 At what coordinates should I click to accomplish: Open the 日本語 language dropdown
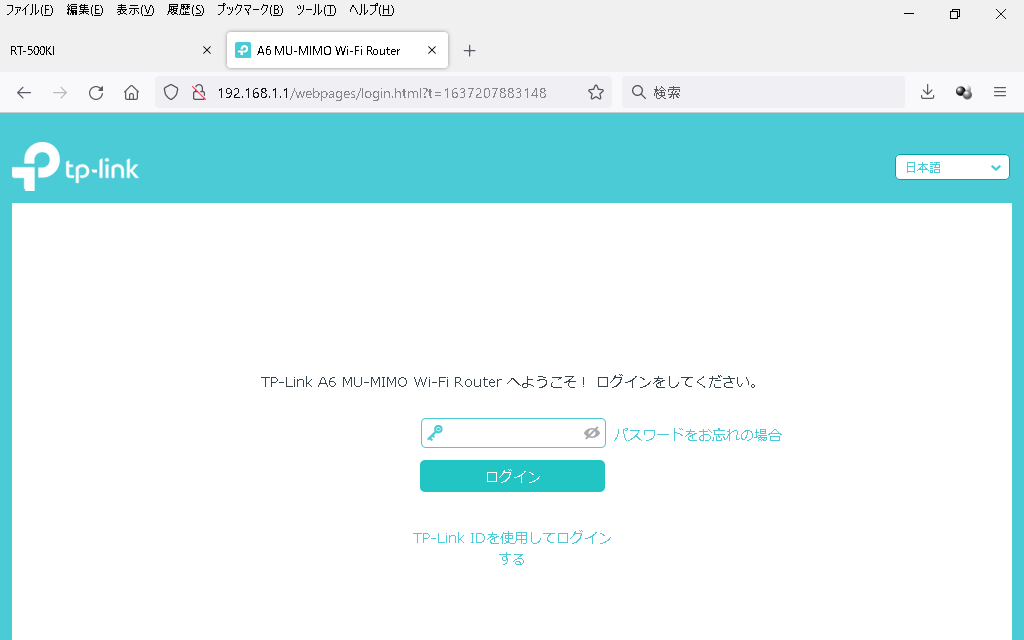point(952,168)
